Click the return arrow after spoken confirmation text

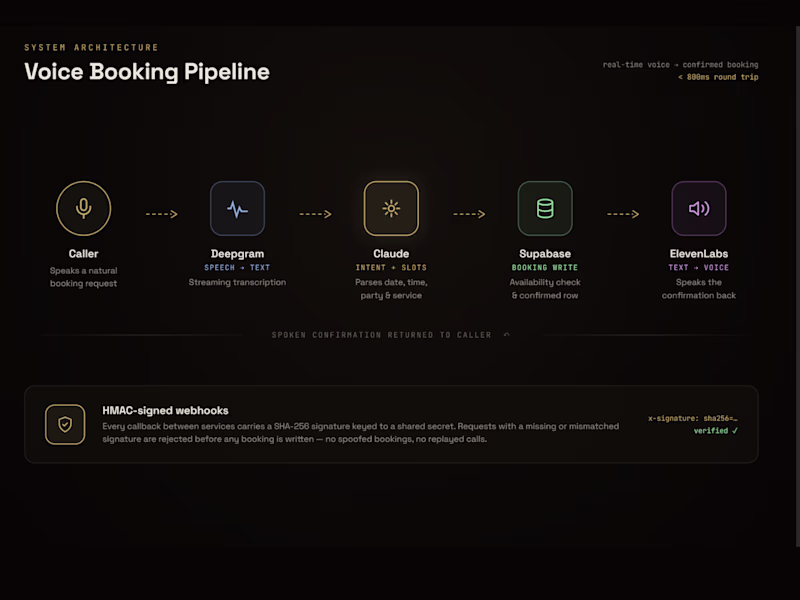507,335
